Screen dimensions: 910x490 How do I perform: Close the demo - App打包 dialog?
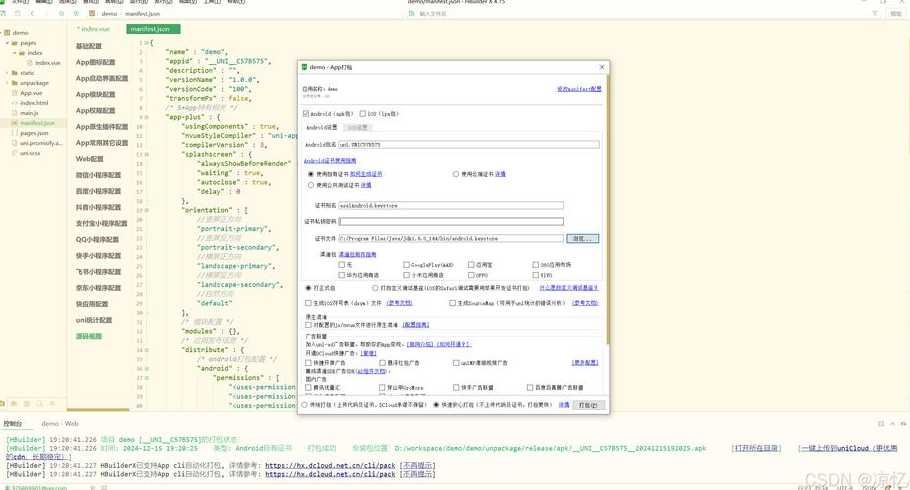click(602, 67)
